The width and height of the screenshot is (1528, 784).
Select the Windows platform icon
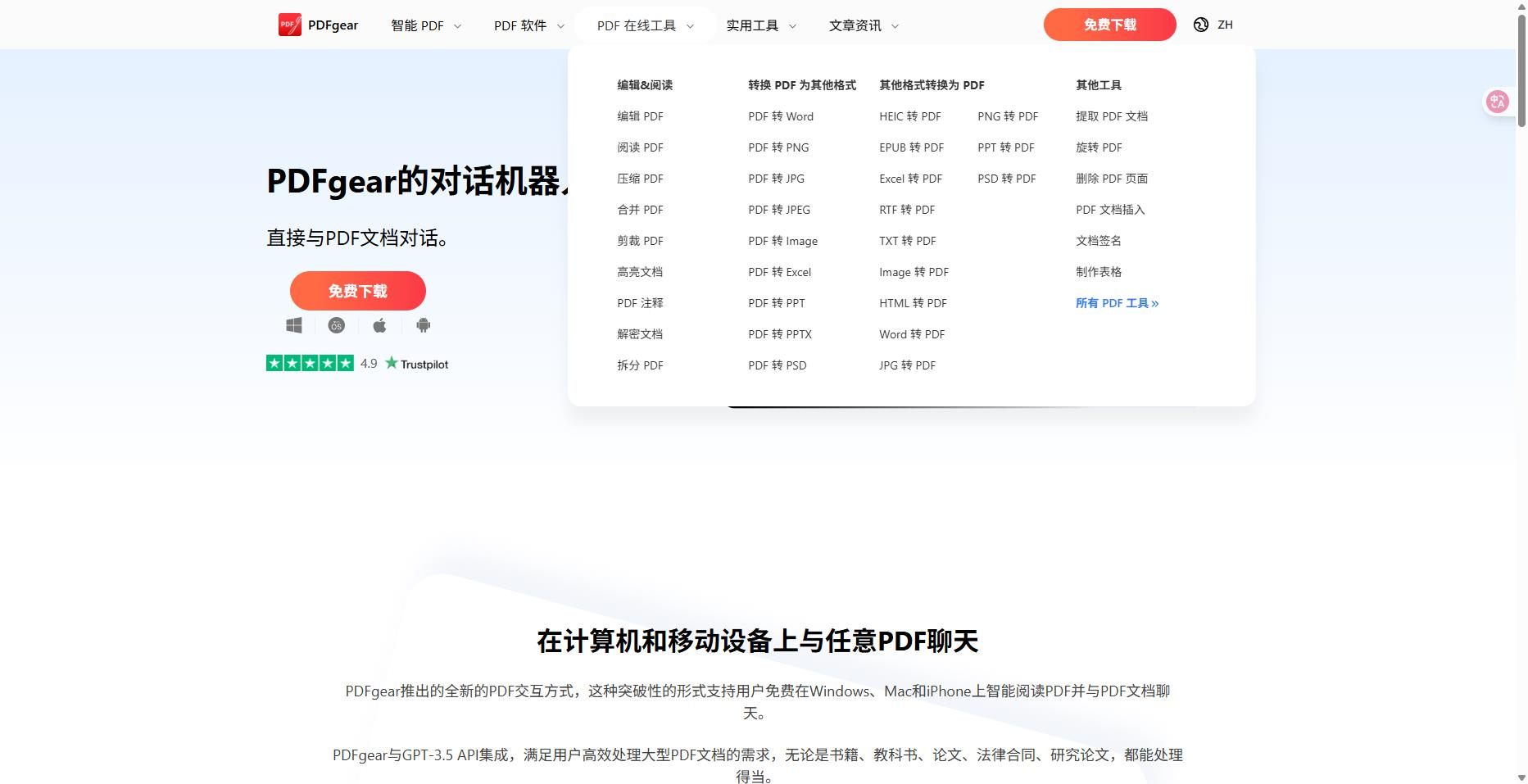[x=294, y=326]
